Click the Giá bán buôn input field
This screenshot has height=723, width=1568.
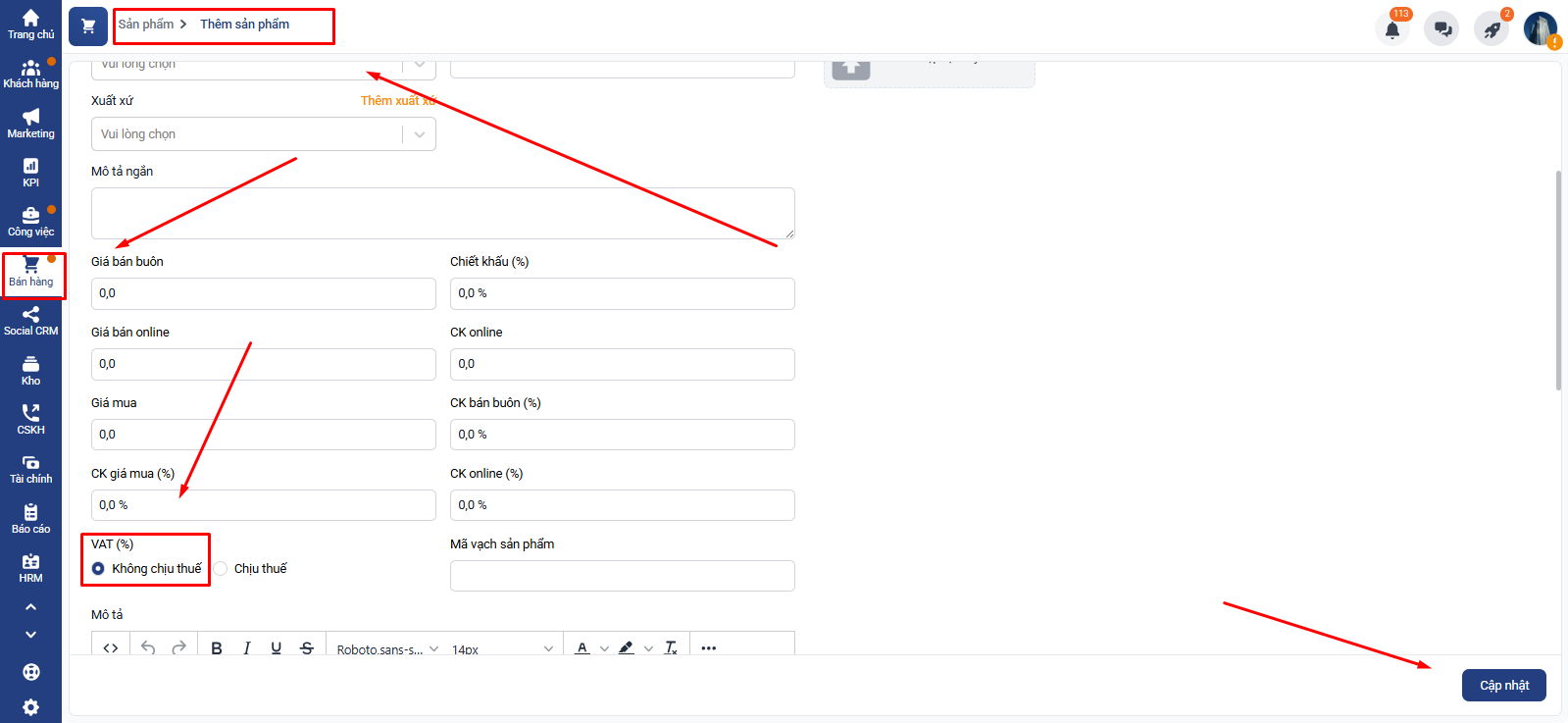point(263,293)
